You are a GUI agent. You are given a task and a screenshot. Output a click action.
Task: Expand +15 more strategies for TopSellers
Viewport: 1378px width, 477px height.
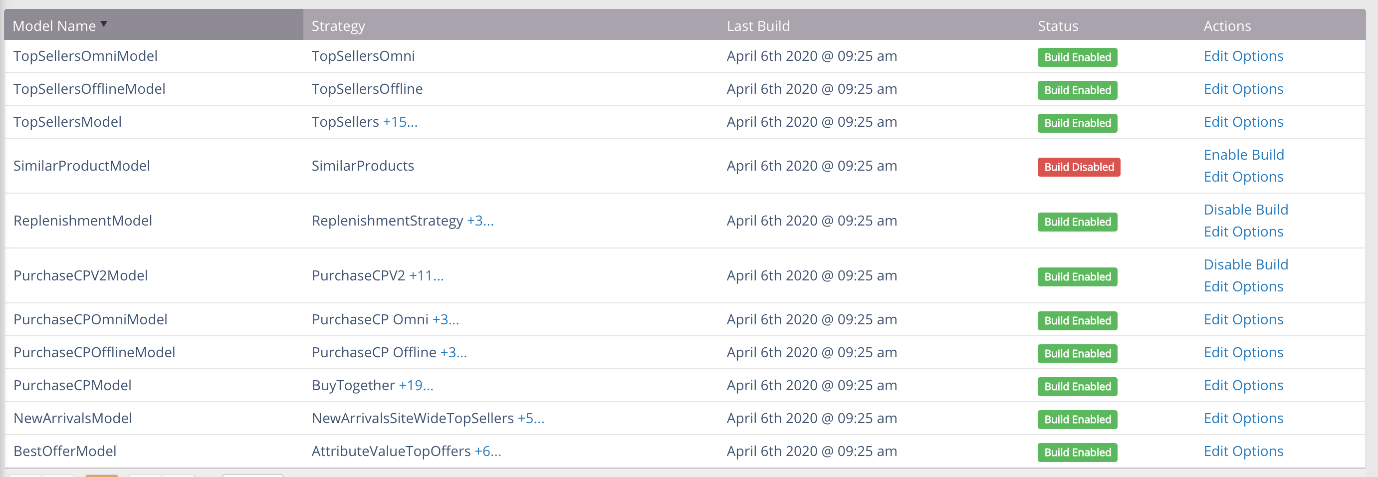point(400,122)
